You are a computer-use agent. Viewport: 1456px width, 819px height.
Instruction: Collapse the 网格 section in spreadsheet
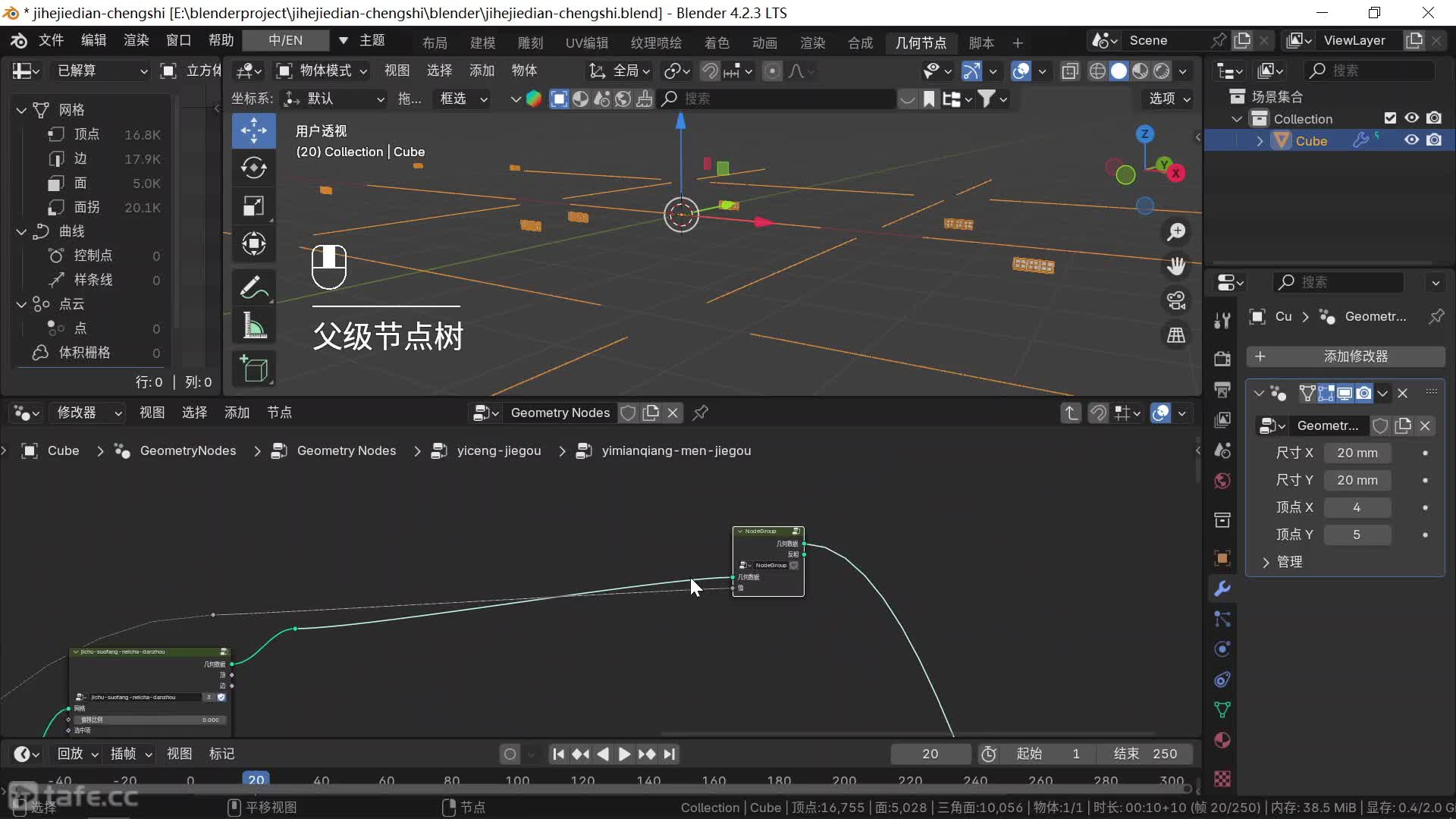coord(21,110)
